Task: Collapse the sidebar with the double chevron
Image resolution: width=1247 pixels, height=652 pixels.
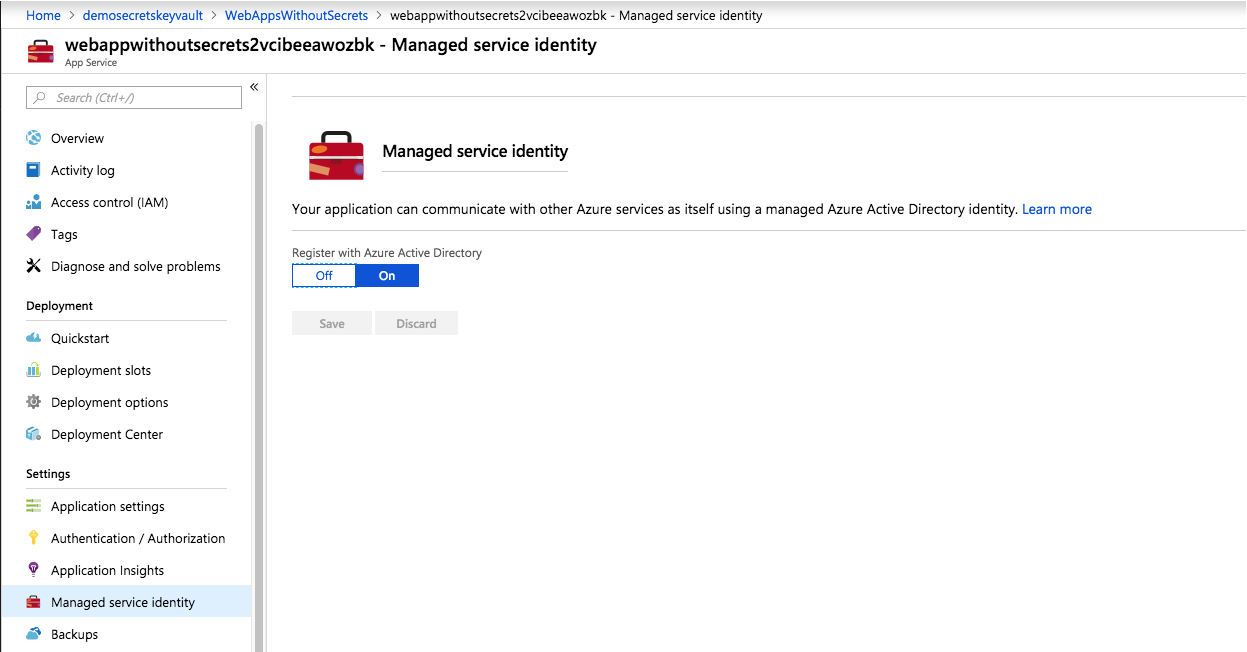Action: click(x=254, y=87)
